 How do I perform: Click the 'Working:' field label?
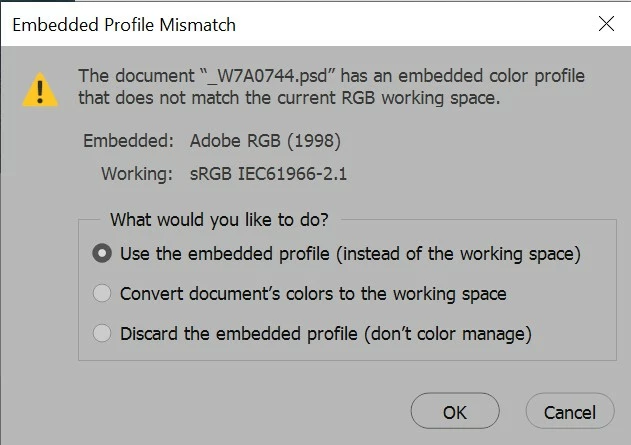tap(137, 174)
